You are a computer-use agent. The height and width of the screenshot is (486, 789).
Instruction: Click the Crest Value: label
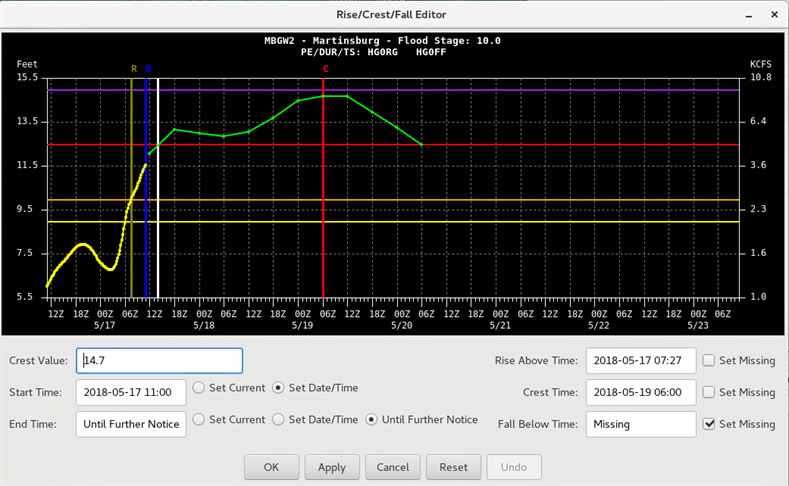point(38,361)
